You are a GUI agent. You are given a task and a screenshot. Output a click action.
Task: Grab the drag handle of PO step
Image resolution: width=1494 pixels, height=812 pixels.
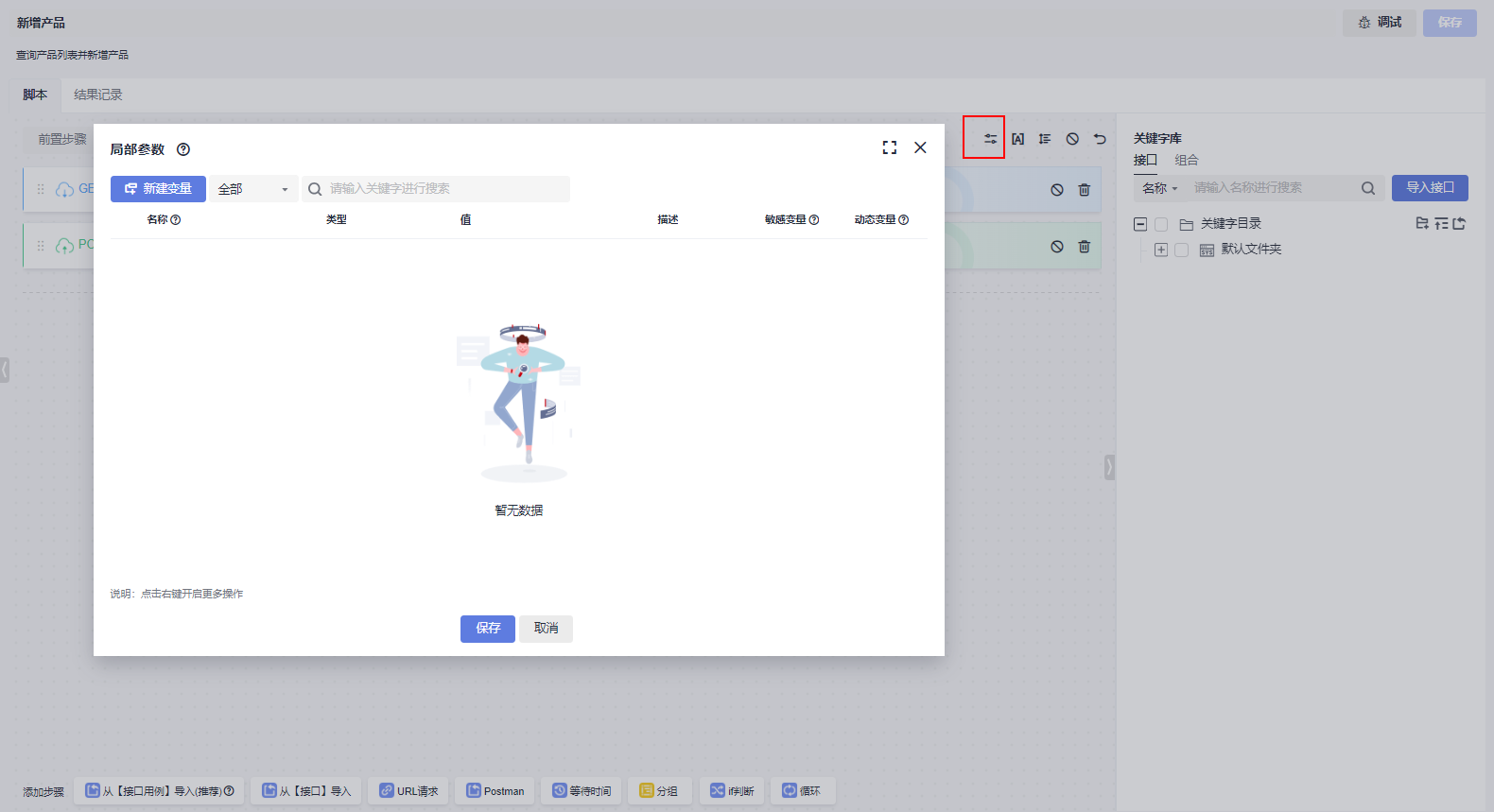point(41,246)
